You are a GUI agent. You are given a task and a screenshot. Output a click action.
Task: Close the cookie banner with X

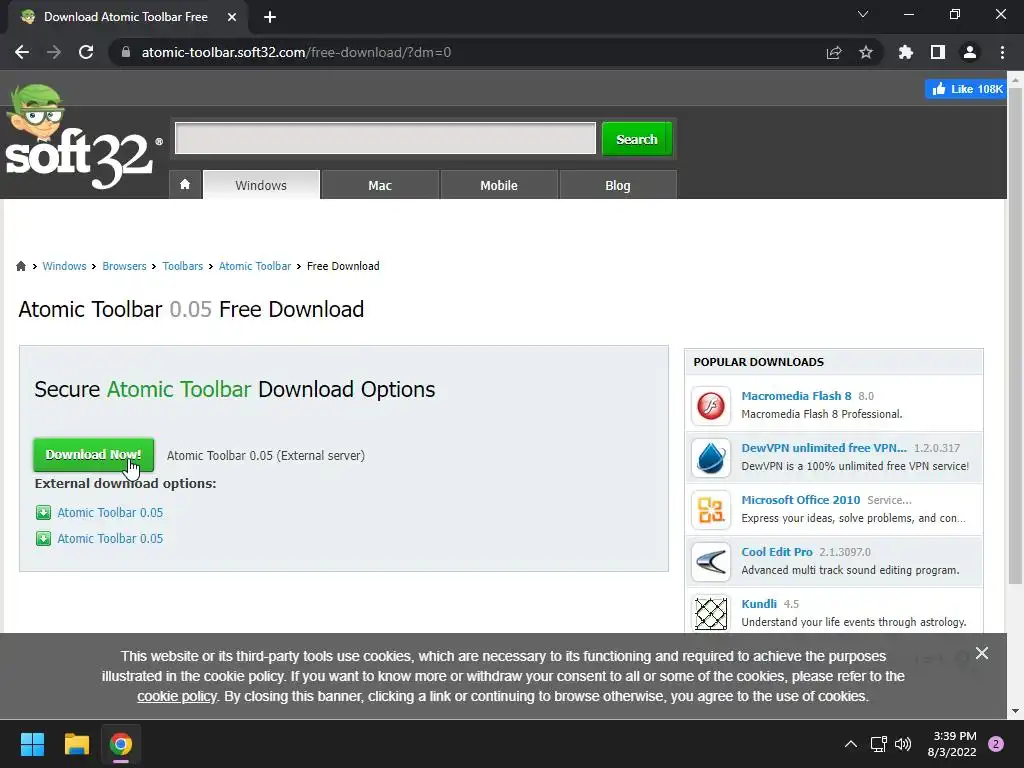(982, 653)
